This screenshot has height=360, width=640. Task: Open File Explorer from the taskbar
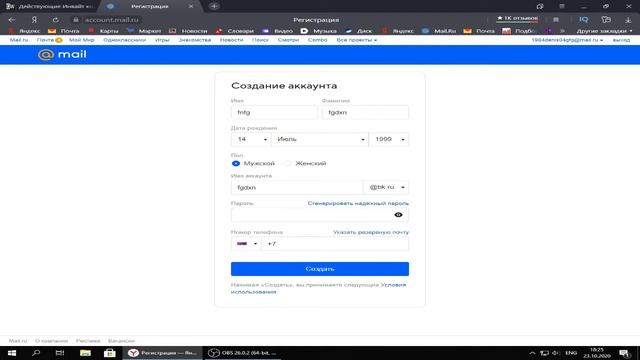(85, 353)
